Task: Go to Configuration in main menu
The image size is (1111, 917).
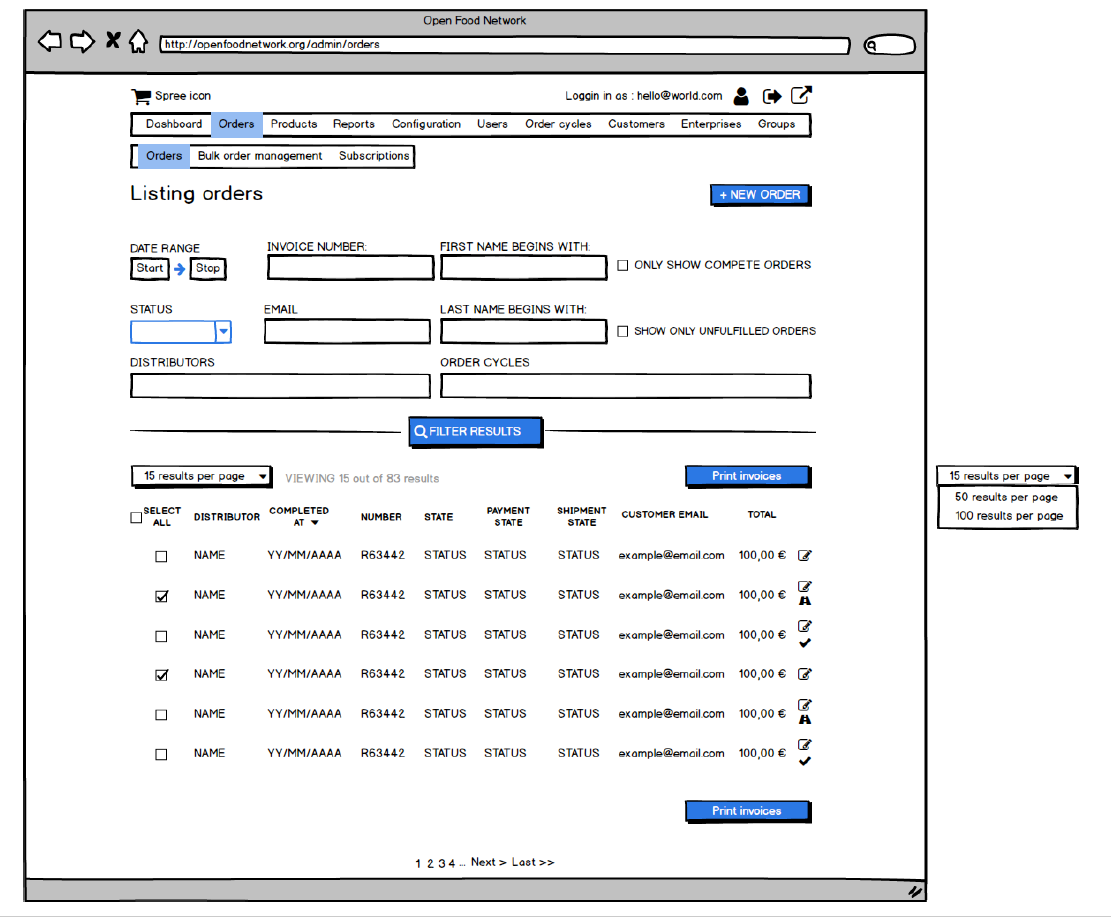Action: click(427, 124)
